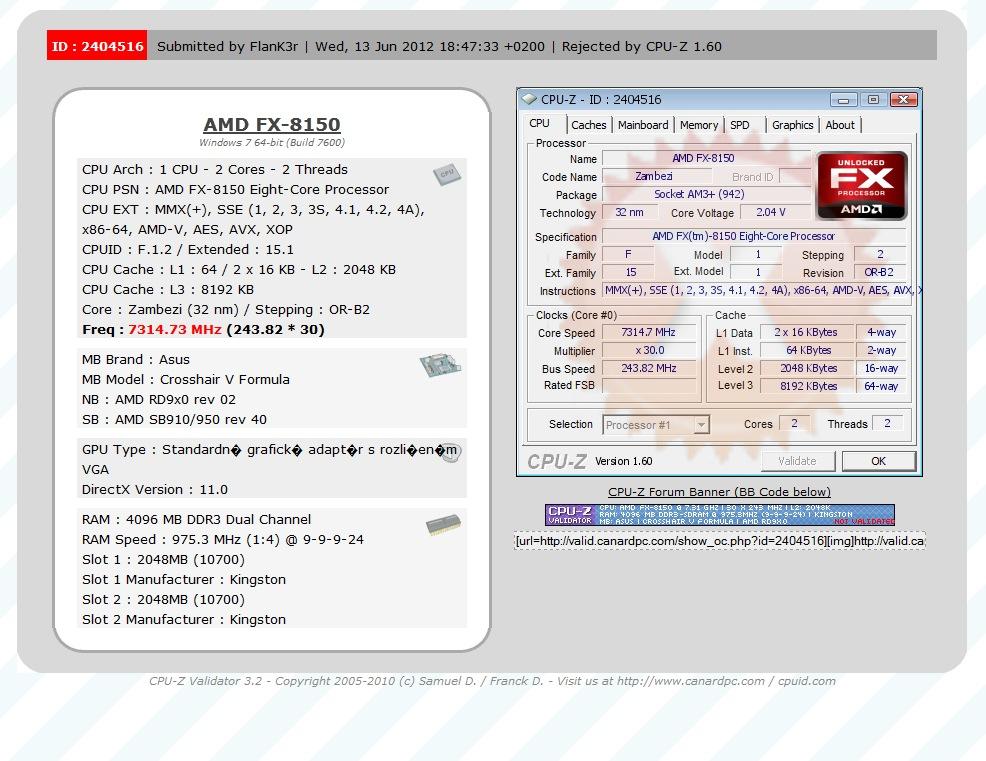Click the Core Voltage value 2.04 V
Screen dimensions: 986x761
[x=774, y=213]
